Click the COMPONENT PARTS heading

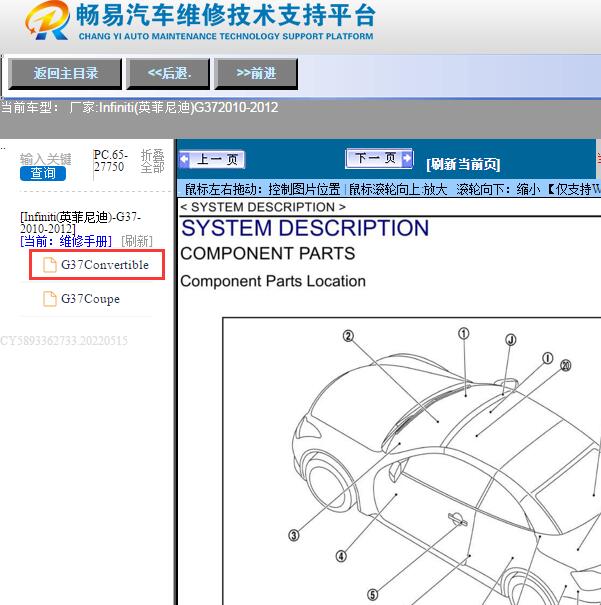click(268, 253)
